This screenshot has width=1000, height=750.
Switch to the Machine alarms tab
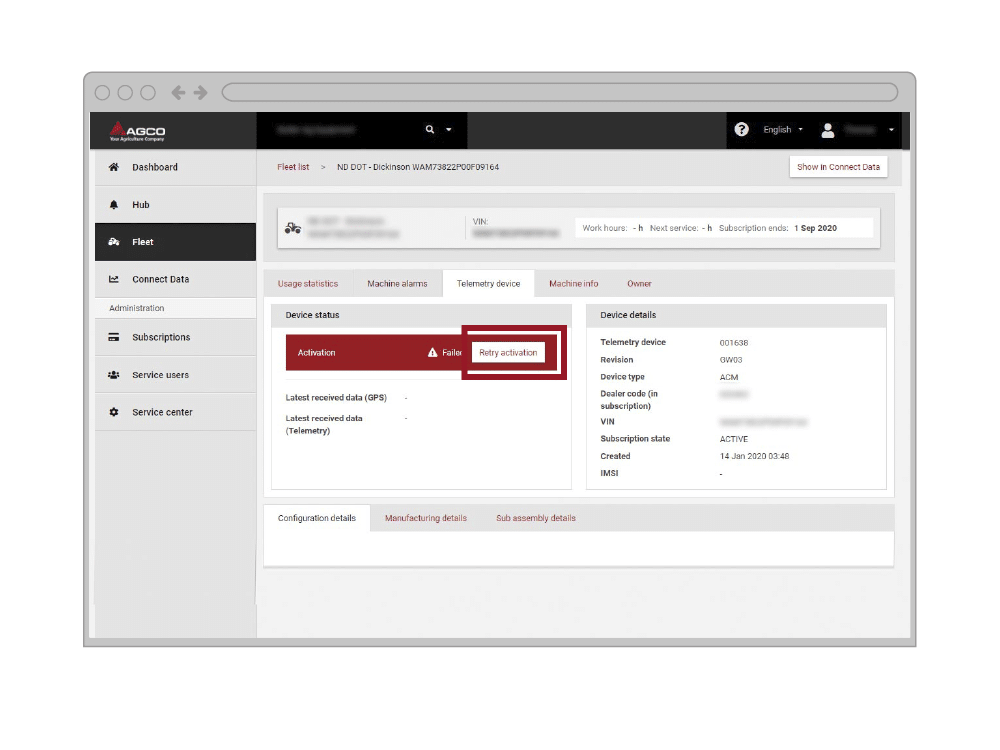tap(397, 284)
